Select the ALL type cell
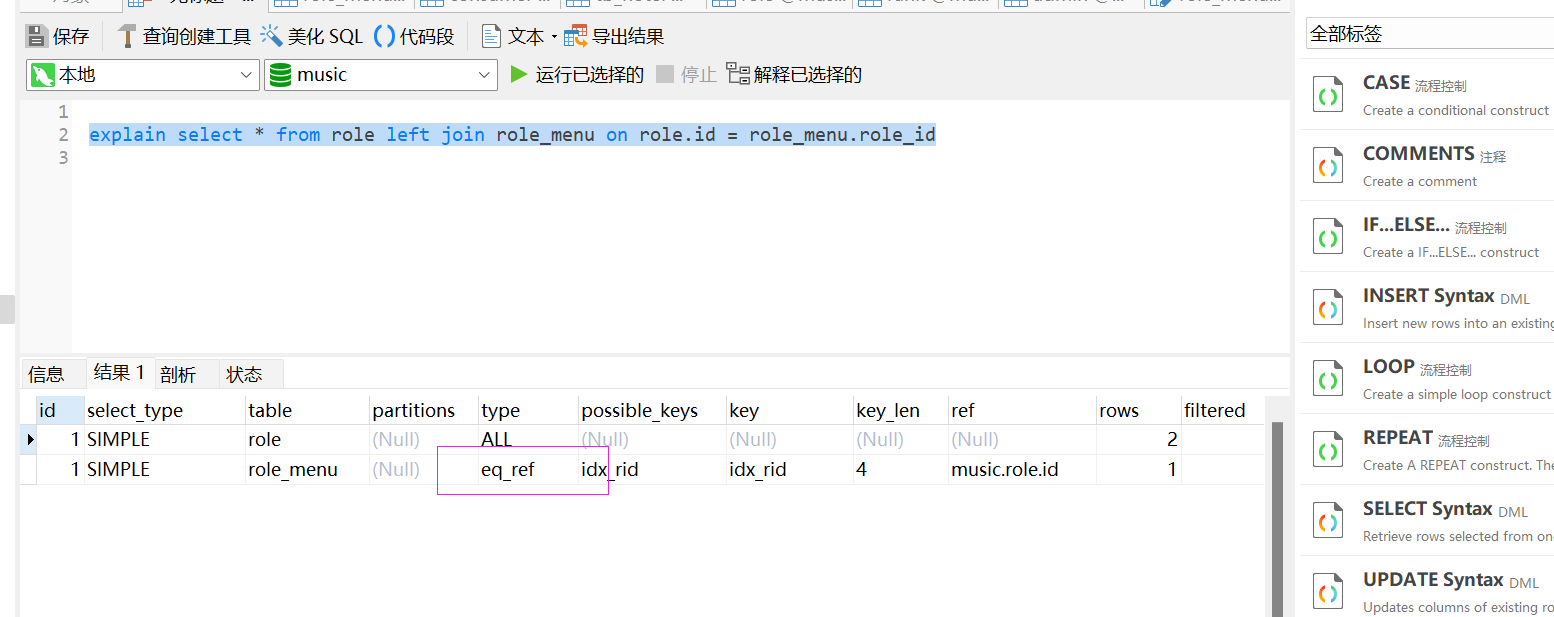 click(528, 439)
